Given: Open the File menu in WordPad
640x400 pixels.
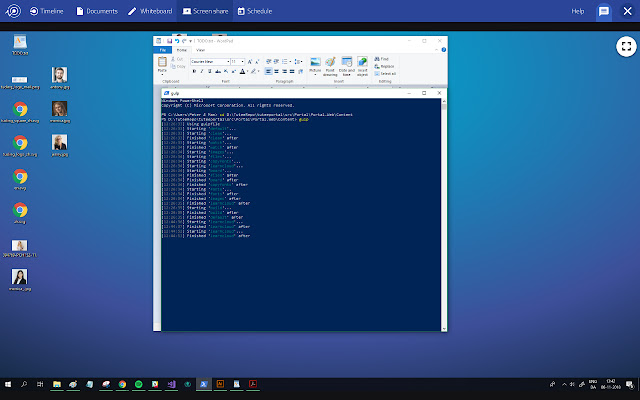Looking at the screenshot, I should coord(162,50).
